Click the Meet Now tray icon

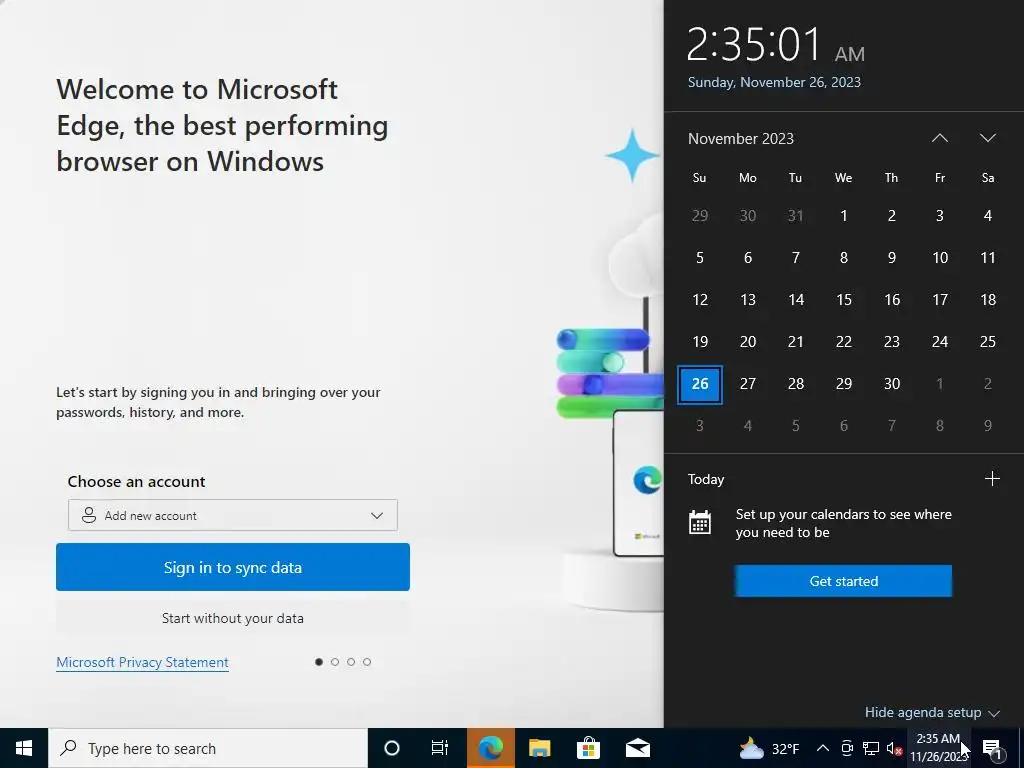(x=847, y=748)
